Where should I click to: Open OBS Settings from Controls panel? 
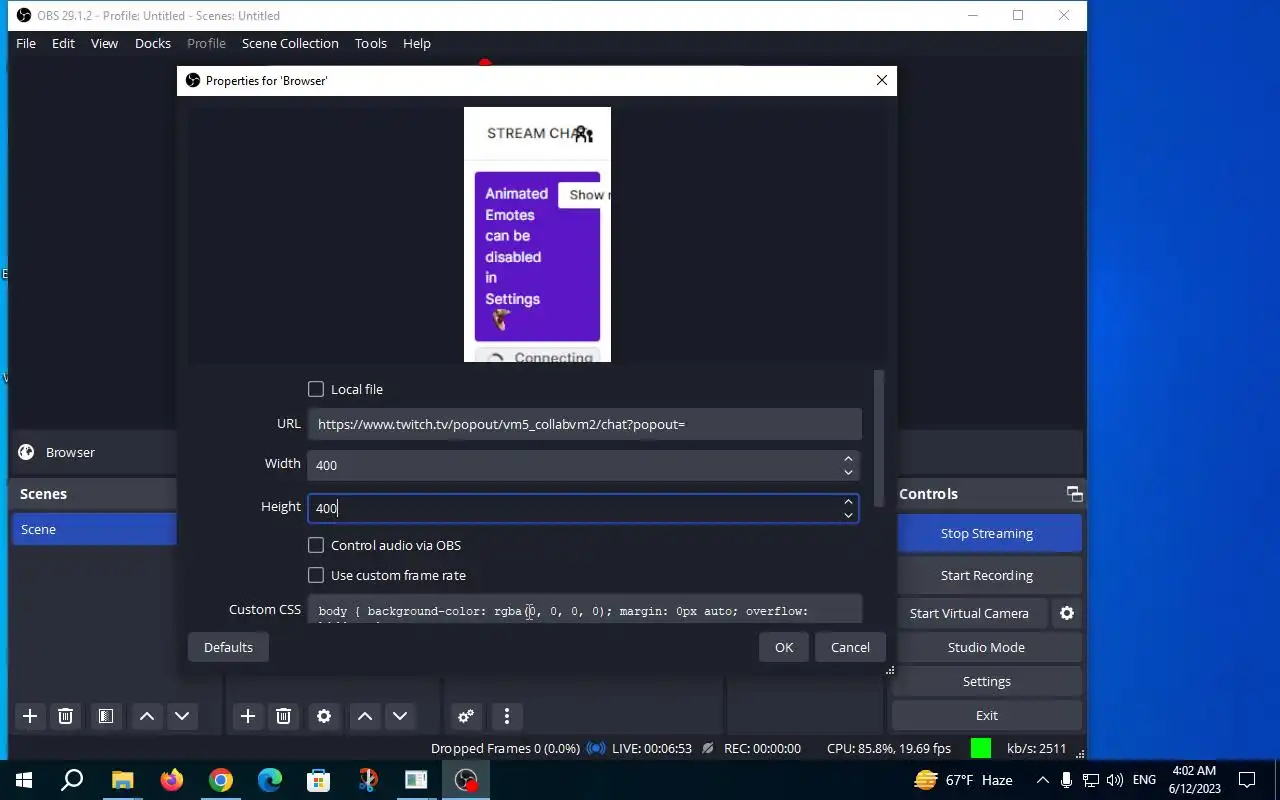click(x=987, y=682)
